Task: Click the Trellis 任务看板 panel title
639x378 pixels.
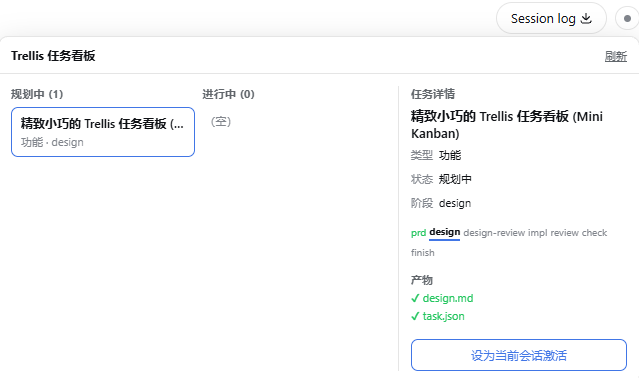Action: pyautogui.click(x=53, y=56)
